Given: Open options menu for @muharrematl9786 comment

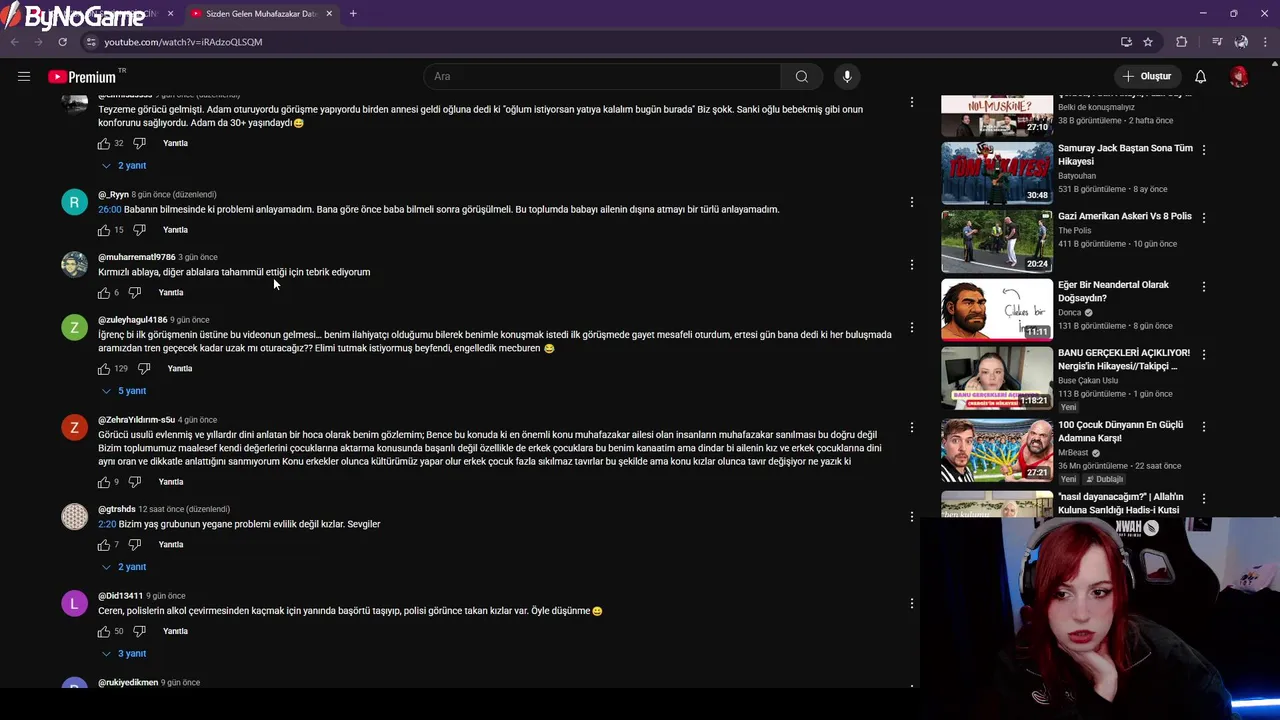Looking at the screenshot, I should [911, 265].
